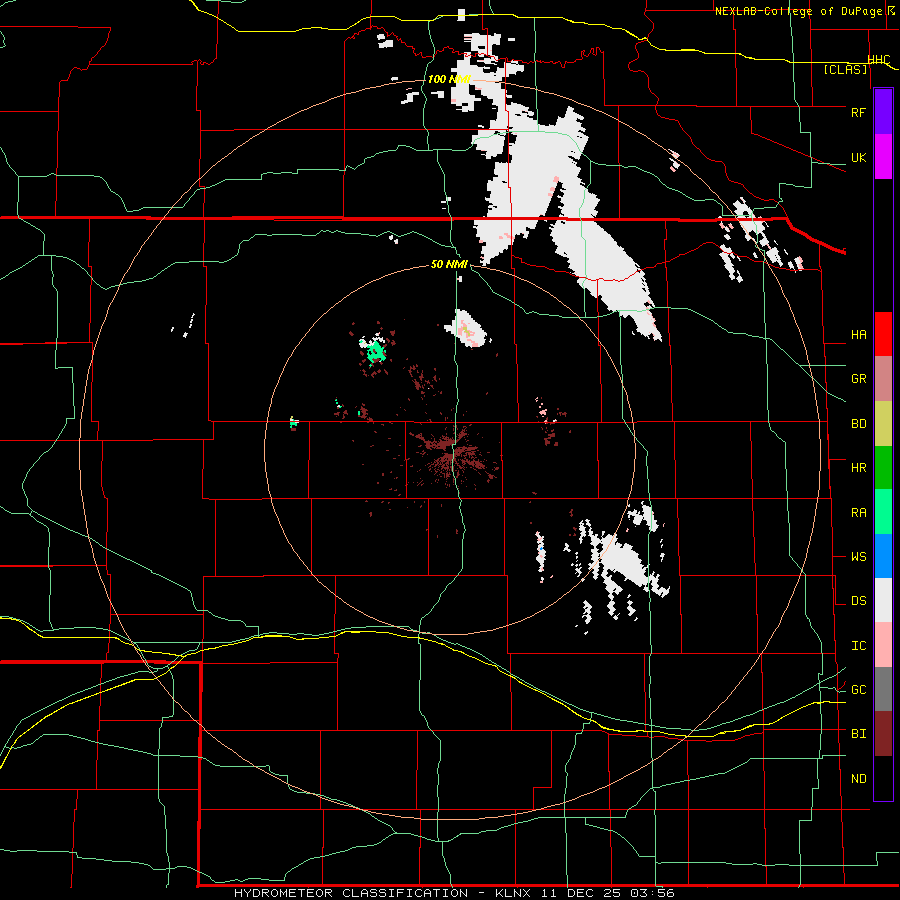Click the RF purple legend swatch

coord(883,112)
